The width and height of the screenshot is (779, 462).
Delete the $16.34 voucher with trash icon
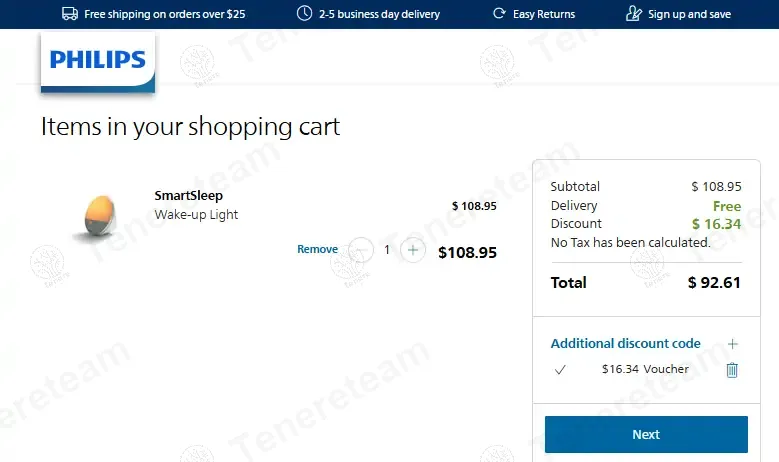coord(732,370)
